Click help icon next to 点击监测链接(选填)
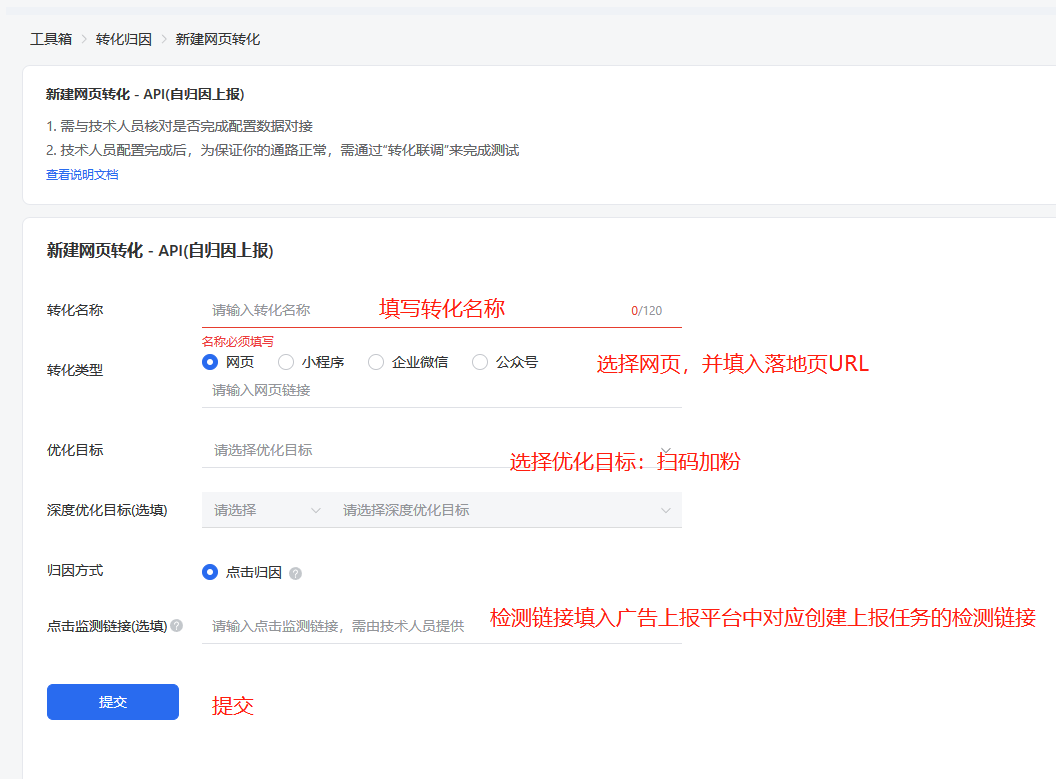The width and height of the screenshot is (1056, 779). coord(177,626)
